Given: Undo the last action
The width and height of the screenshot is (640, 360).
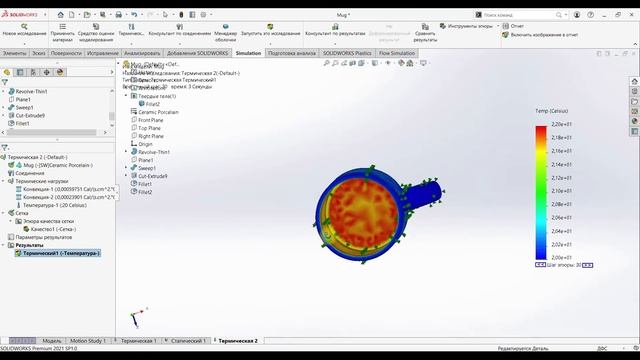Looking at the screenshot, I should pos(134,15).
